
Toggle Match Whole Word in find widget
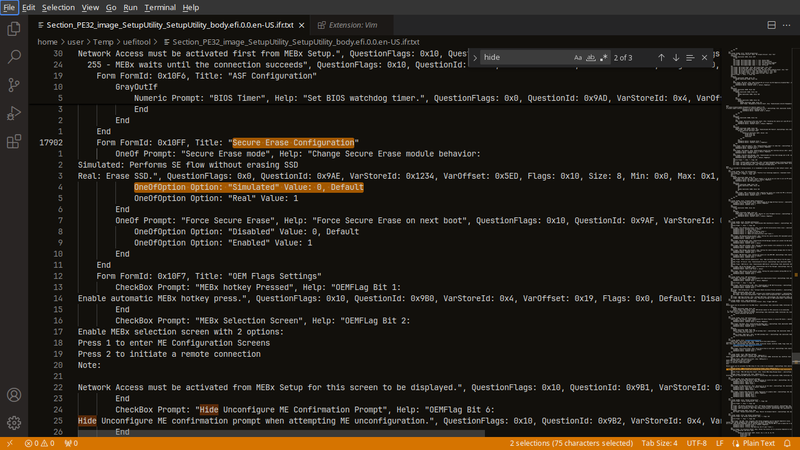pyautogui.click(x=591, y=58)
